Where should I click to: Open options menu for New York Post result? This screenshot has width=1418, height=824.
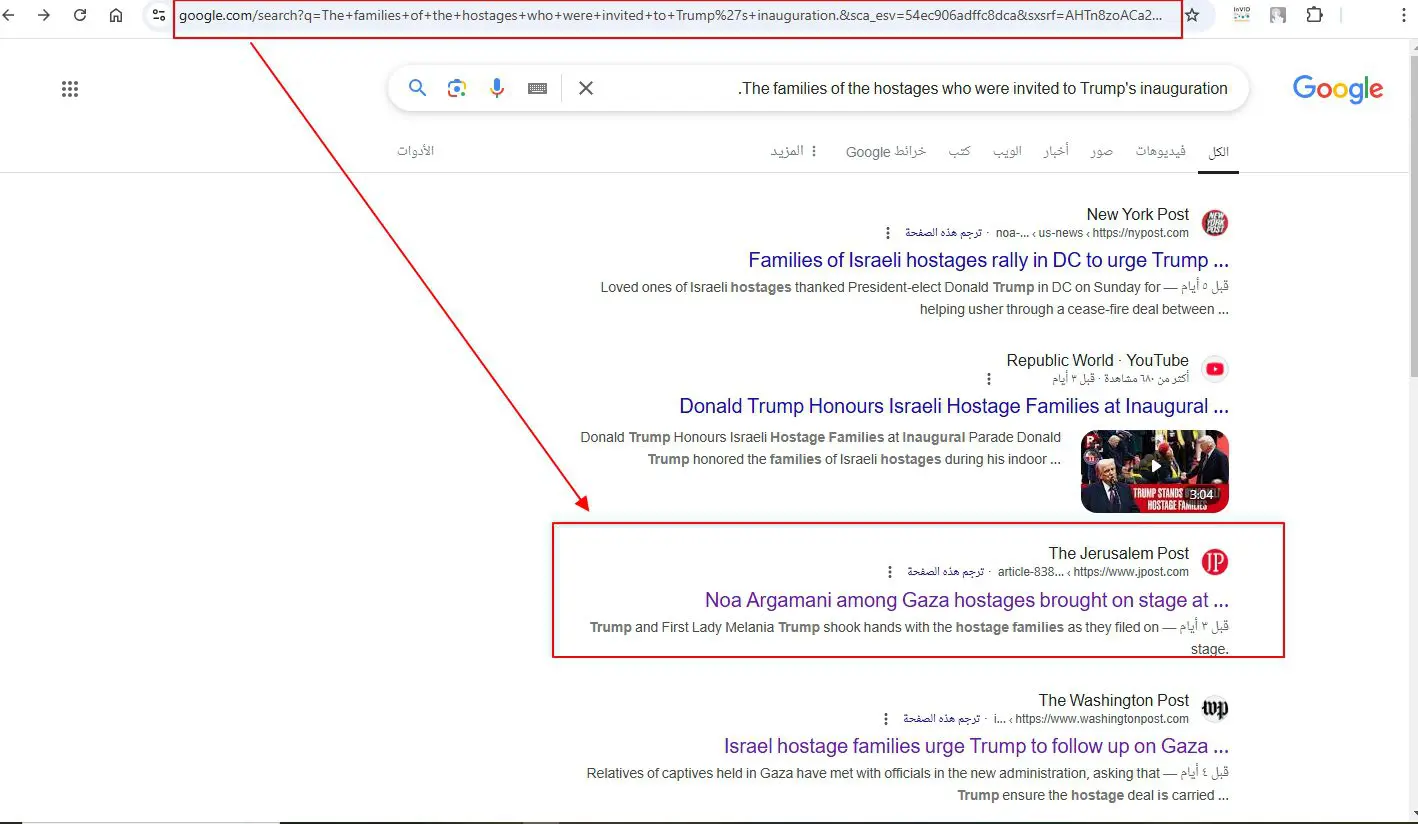[888, 233]
